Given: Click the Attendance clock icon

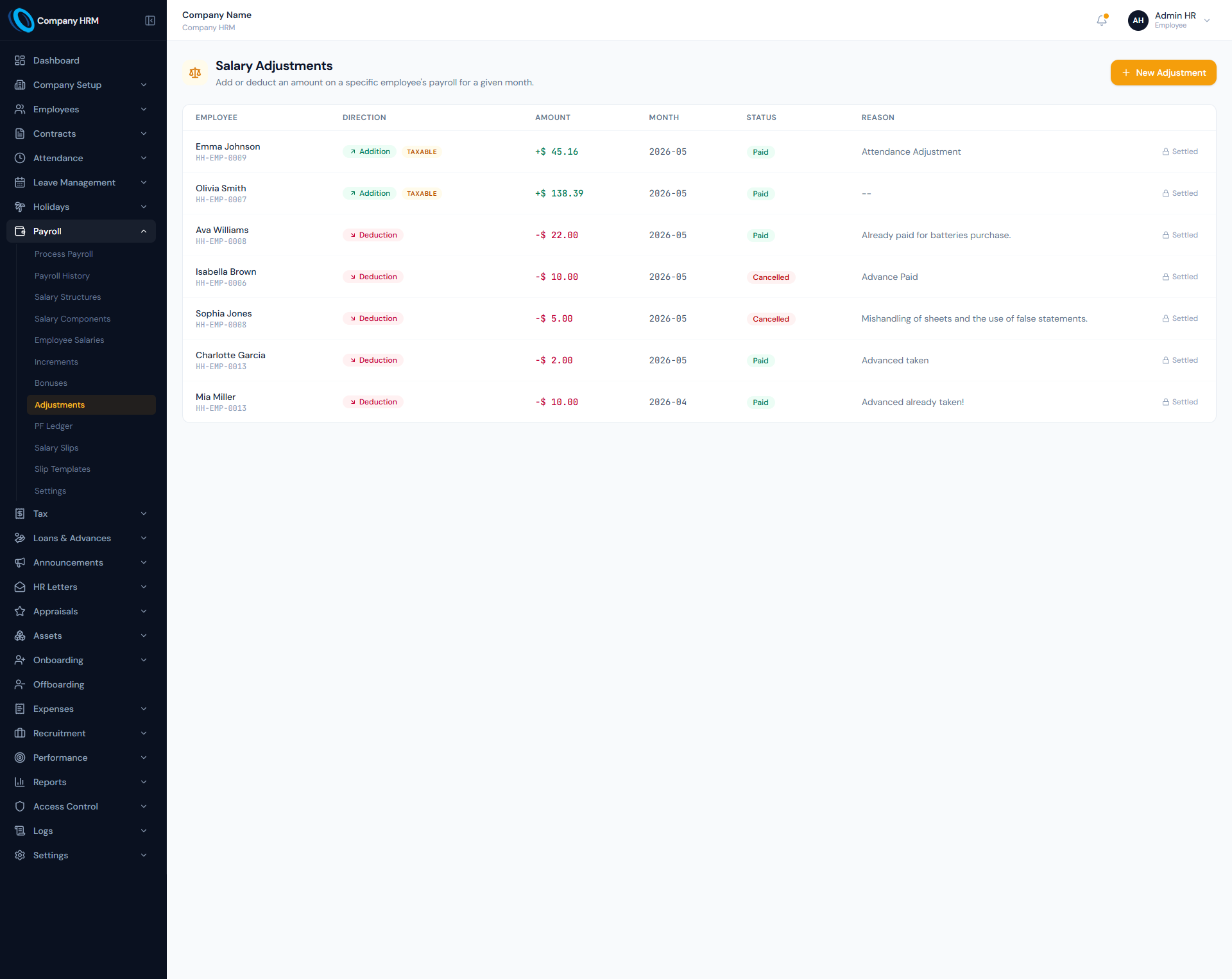Looking at the screenshot, I should click(x=20, y=158).
